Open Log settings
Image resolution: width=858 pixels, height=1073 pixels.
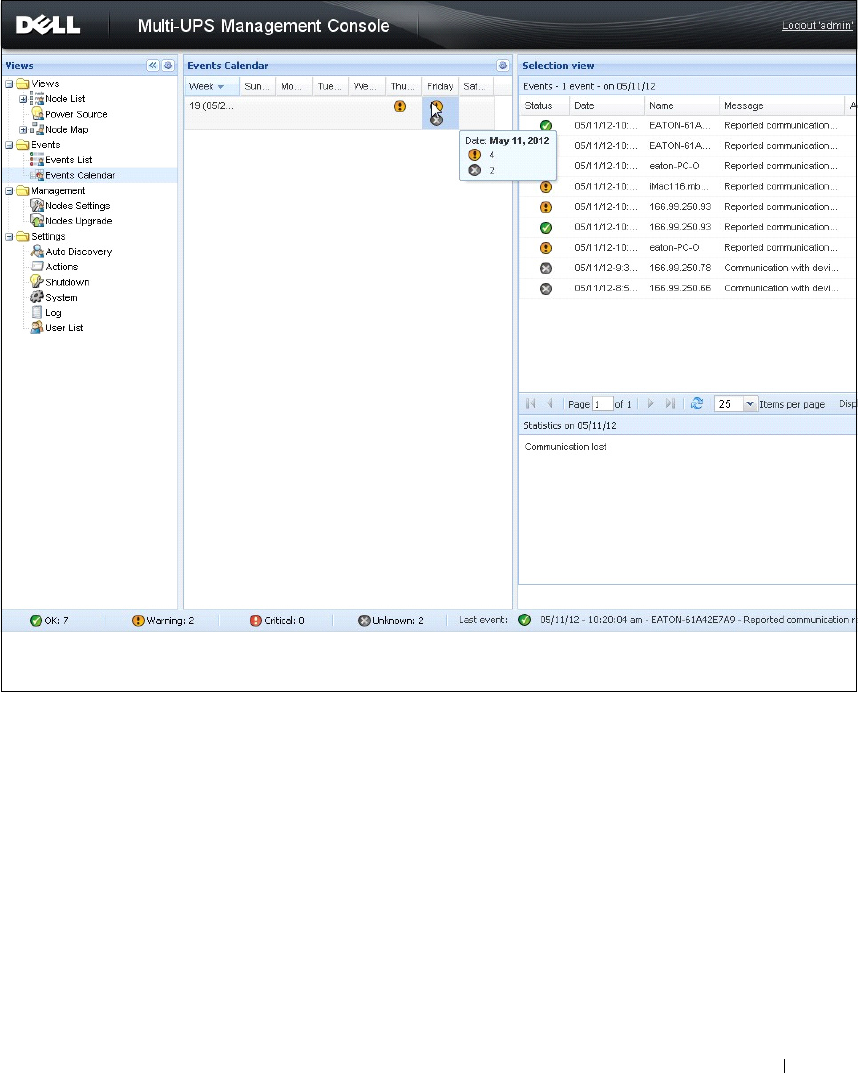pos(53,313)
